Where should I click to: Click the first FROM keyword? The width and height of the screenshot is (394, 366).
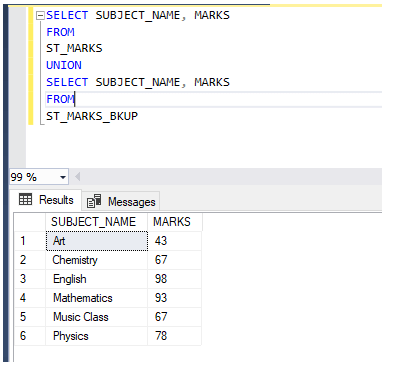click(60, 32)
